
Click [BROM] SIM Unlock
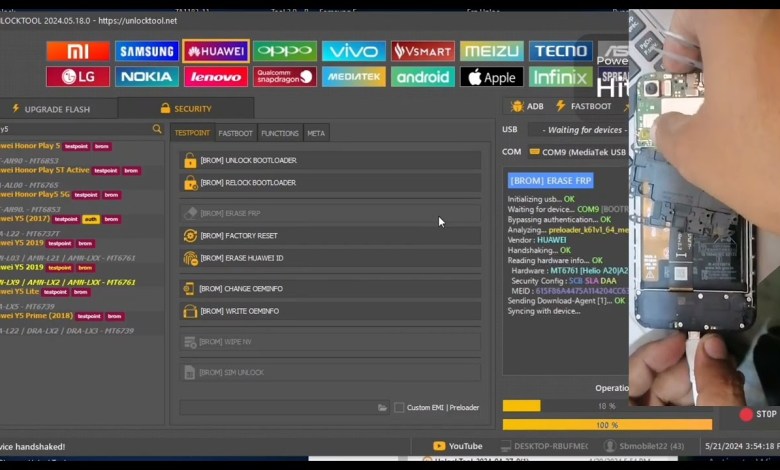tap(330, 372)
